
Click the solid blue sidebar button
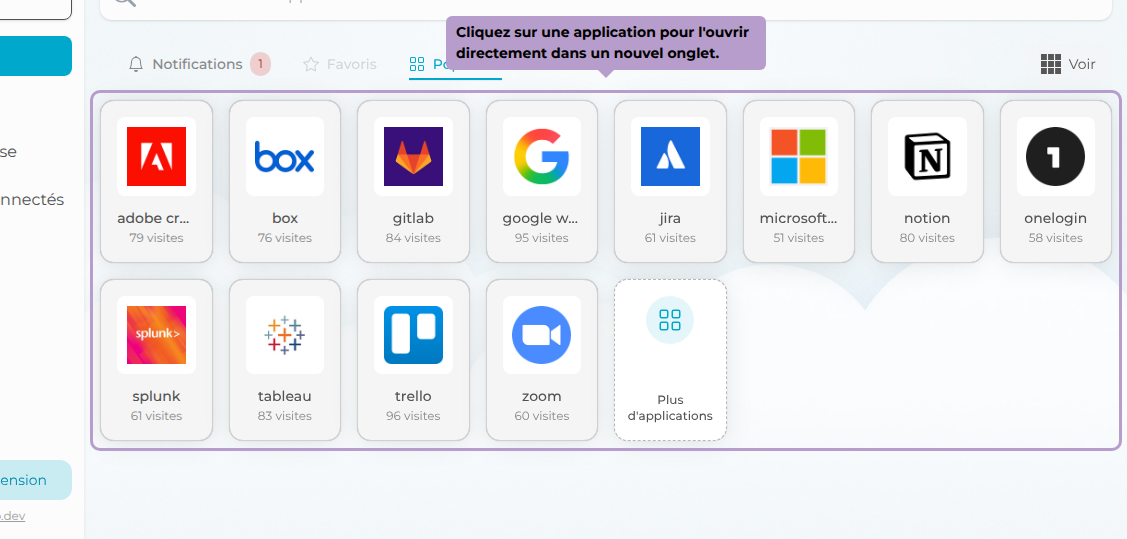click(x=35, y=56)
